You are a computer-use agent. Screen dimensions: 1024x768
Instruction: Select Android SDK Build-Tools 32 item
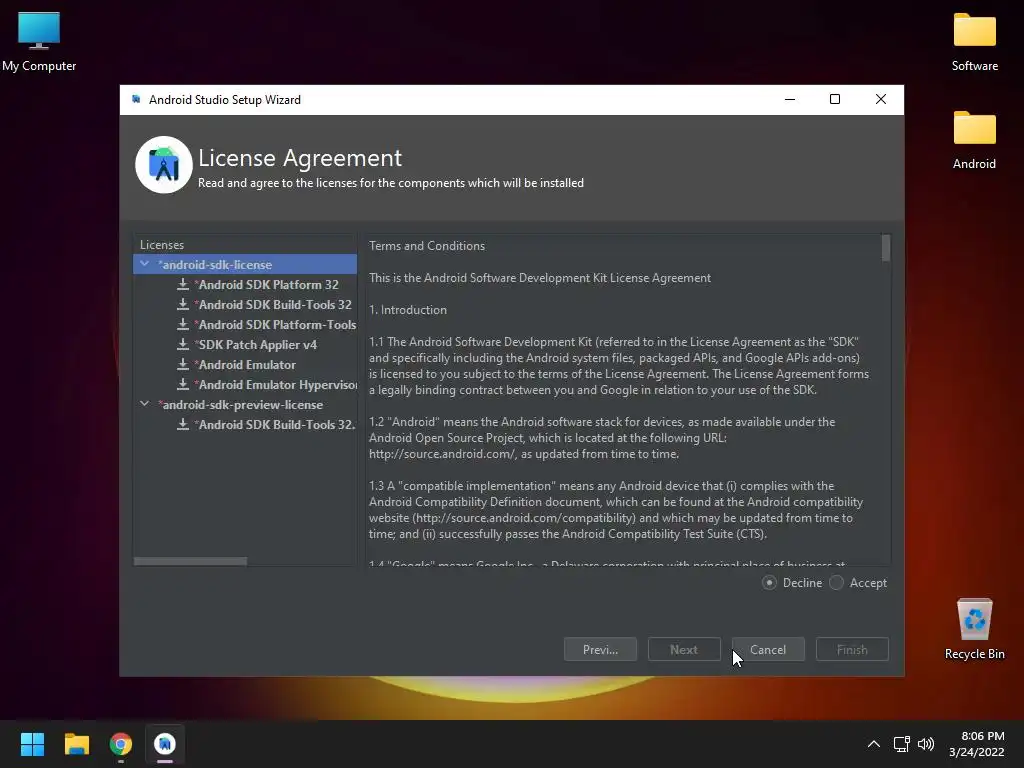(273, 304)
